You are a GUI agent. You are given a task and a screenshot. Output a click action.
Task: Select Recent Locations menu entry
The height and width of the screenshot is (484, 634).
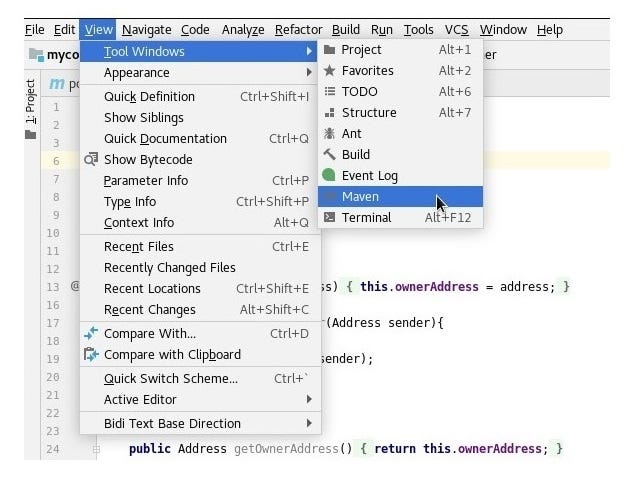pos(200,289)
